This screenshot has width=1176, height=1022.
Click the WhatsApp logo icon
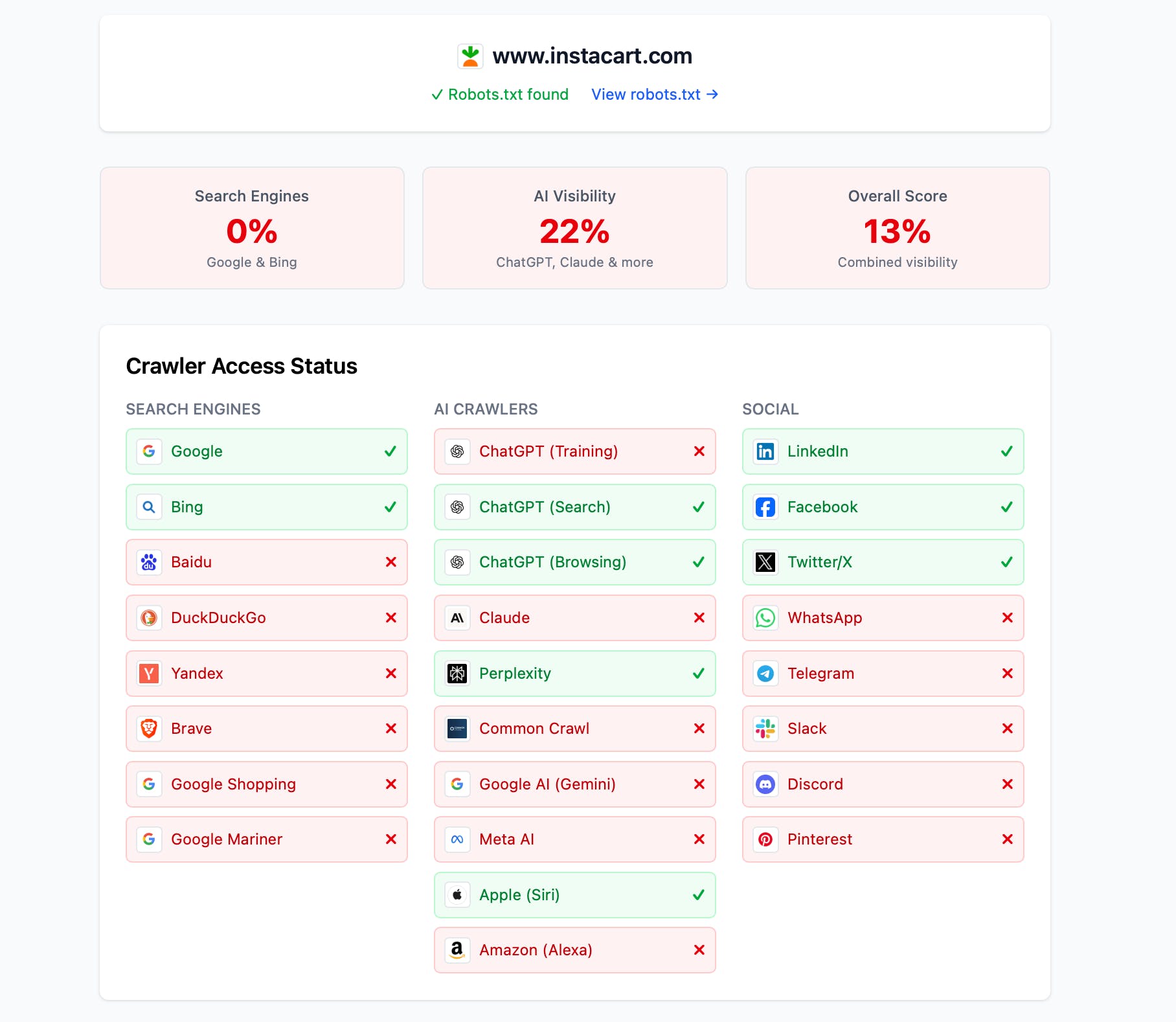[765, 618]
